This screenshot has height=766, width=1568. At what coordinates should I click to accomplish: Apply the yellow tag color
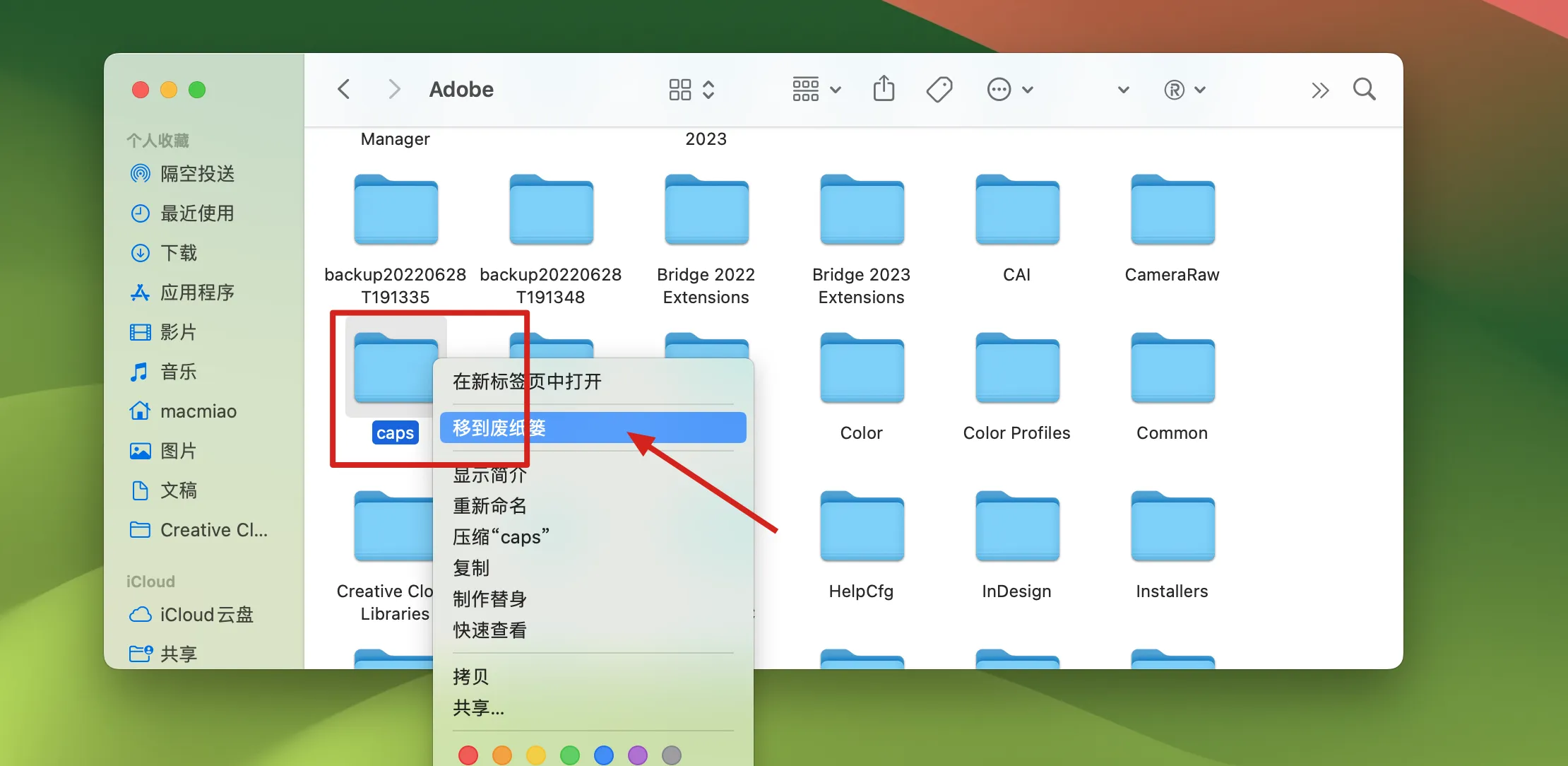[536, 755]
